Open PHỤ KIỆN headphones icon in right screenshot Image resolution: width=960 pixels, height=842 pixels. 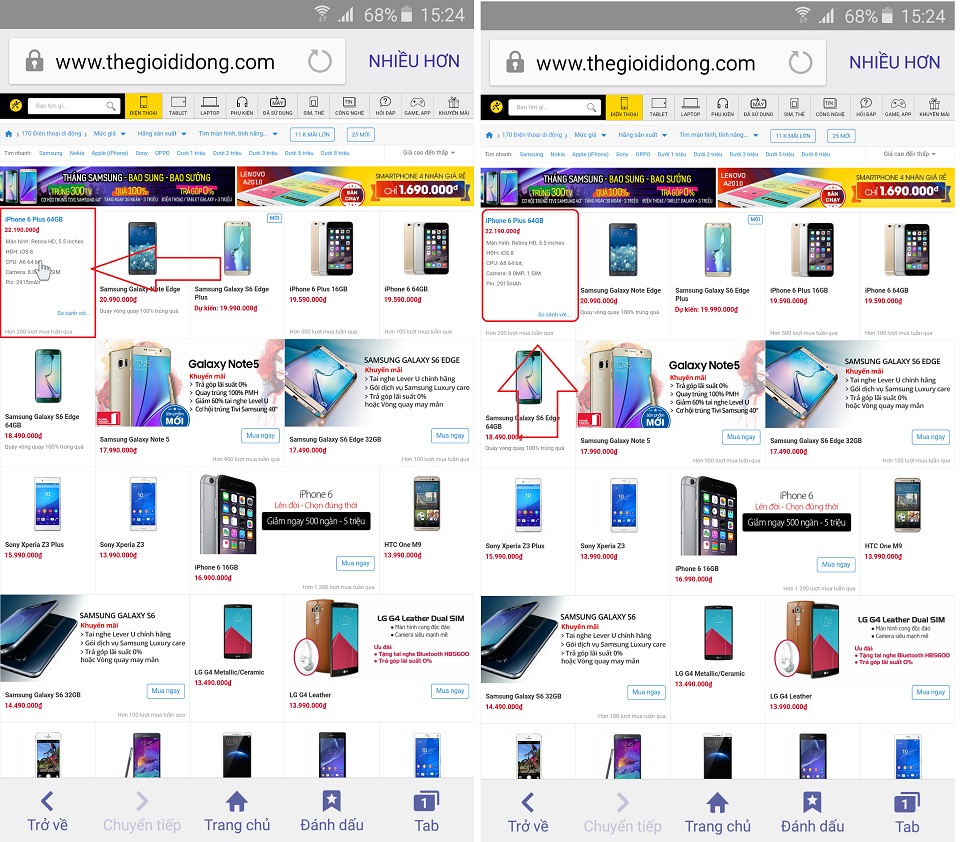pyautogui.click(x=722, y=107)
